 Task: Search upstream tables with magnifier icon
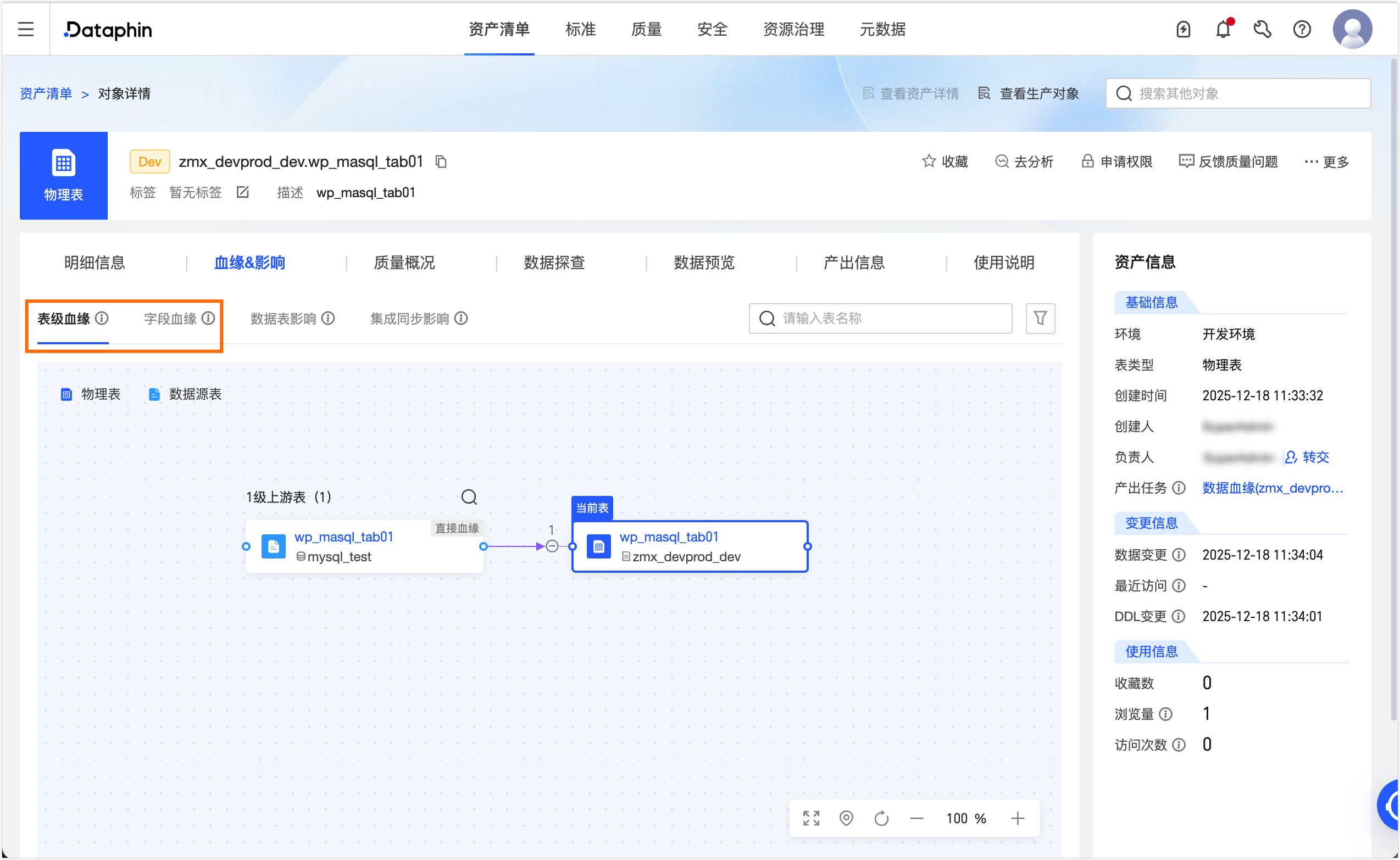[x=469, y=497]
